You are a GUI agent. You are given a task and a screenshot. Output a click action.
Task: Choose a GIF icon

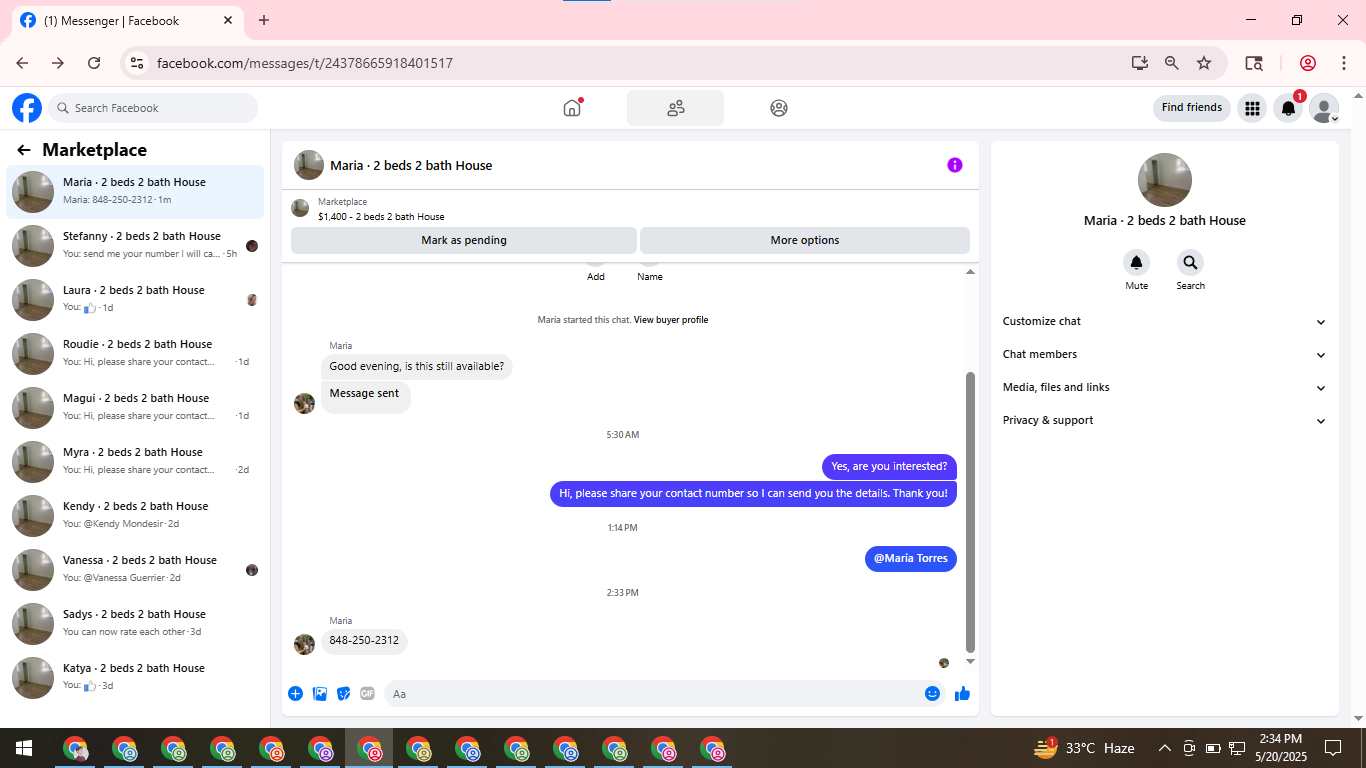coord(367,694)
